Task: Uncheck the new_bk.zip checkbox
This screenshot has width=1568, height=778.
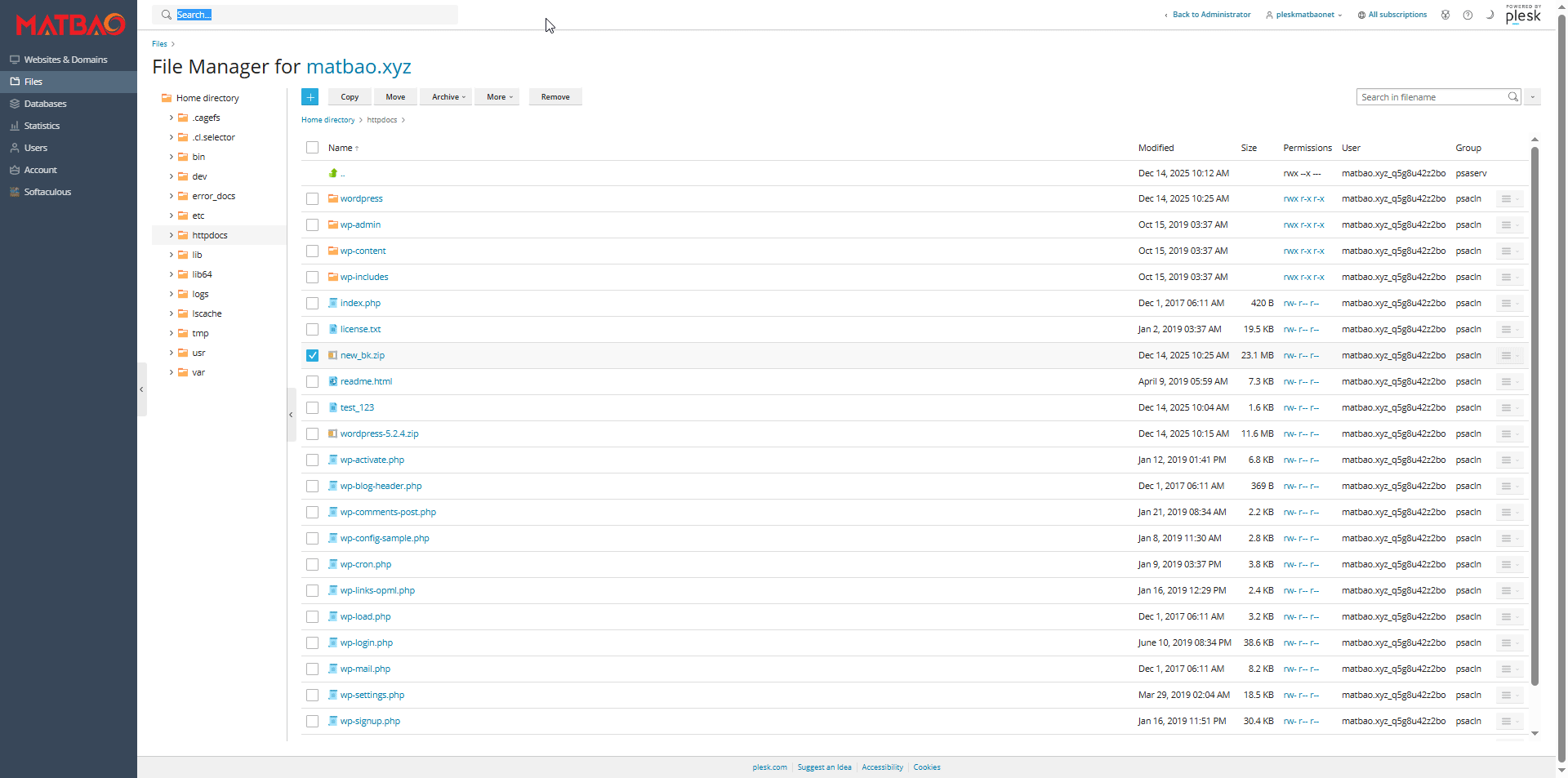Action: [x=312, y=356]
